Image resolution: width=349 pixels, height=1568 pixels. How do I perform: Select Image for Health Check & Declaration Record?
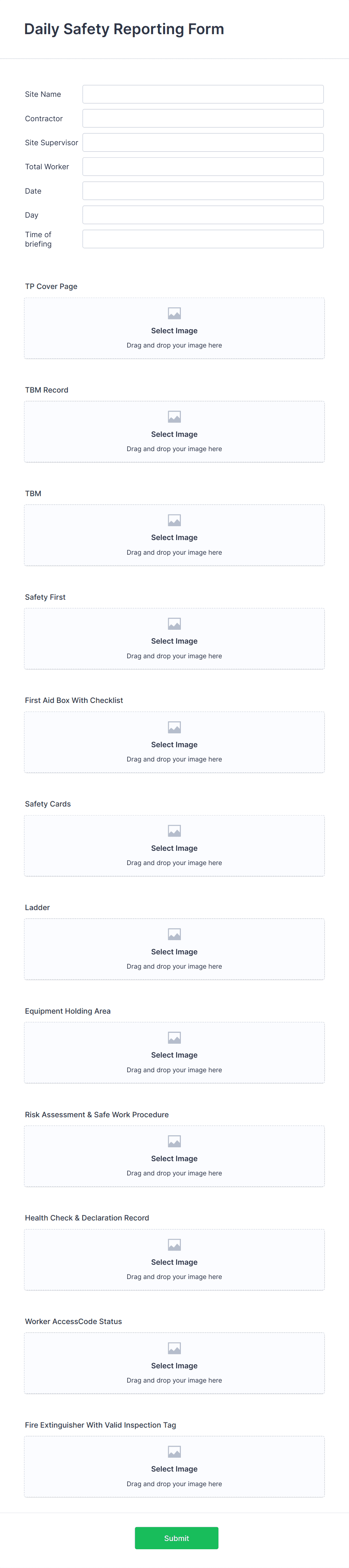[x=174, y=1262]
